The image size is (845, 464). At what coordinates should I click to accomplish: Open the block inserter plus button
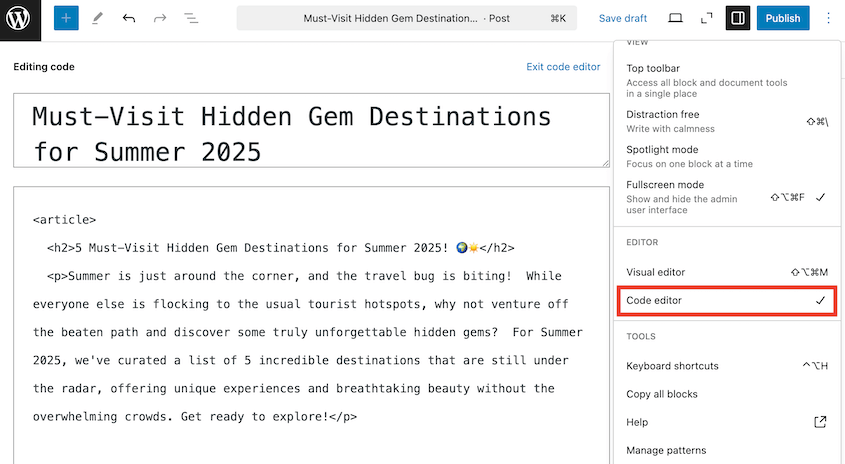pyautogui.click(x=66, y=18)
